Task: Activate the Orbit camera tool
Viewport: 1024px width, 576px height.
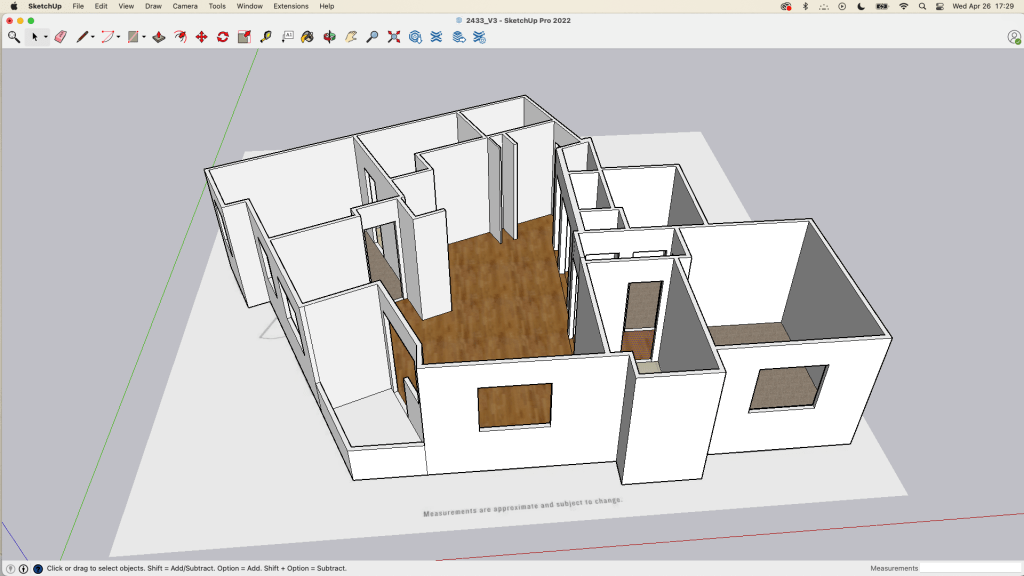Action: [329, 37]
